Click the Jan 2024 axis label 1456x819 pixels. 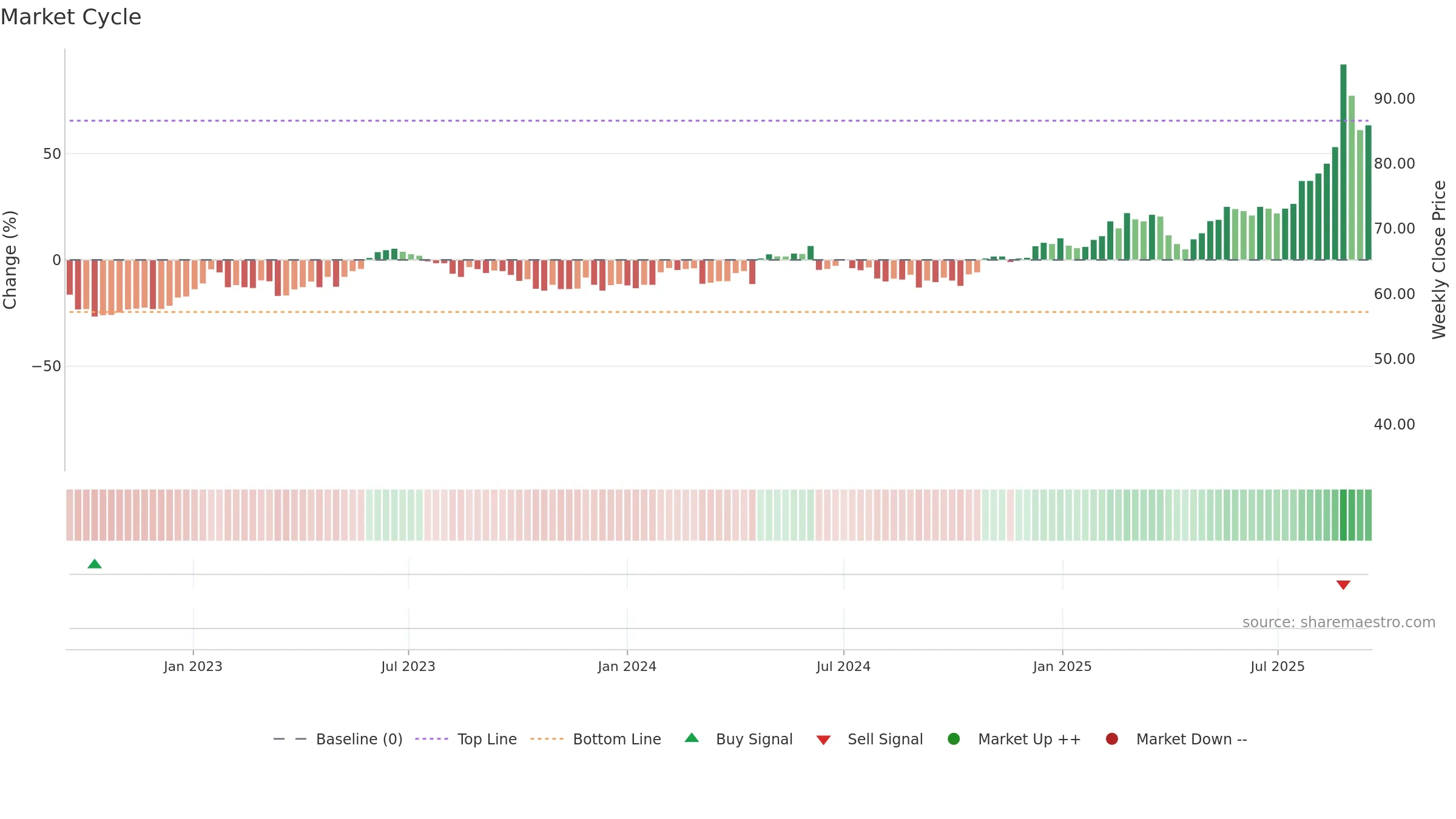click(x=627, y=667)
